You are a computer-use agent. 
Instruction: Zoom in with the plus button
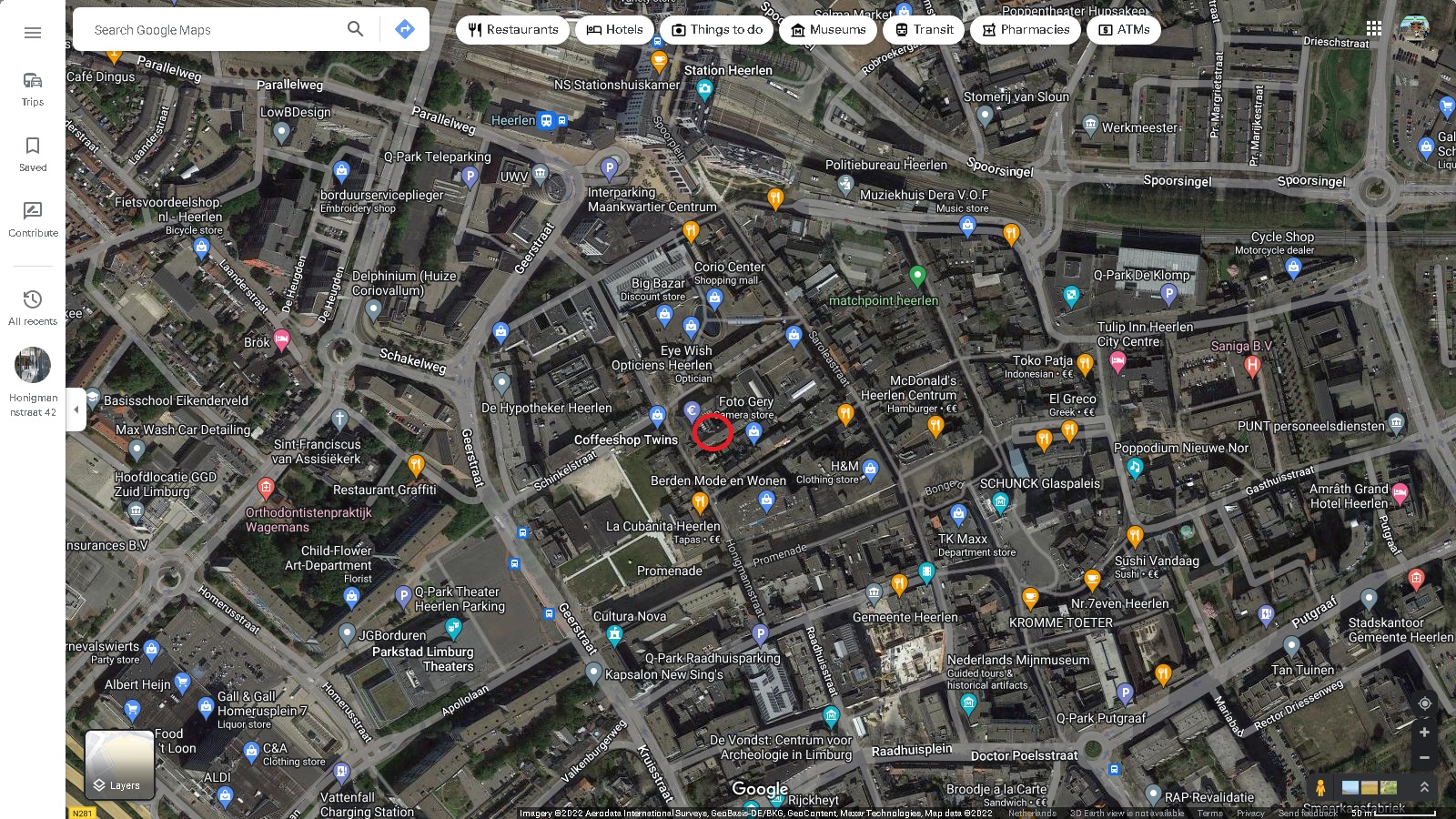point(1424,733)
